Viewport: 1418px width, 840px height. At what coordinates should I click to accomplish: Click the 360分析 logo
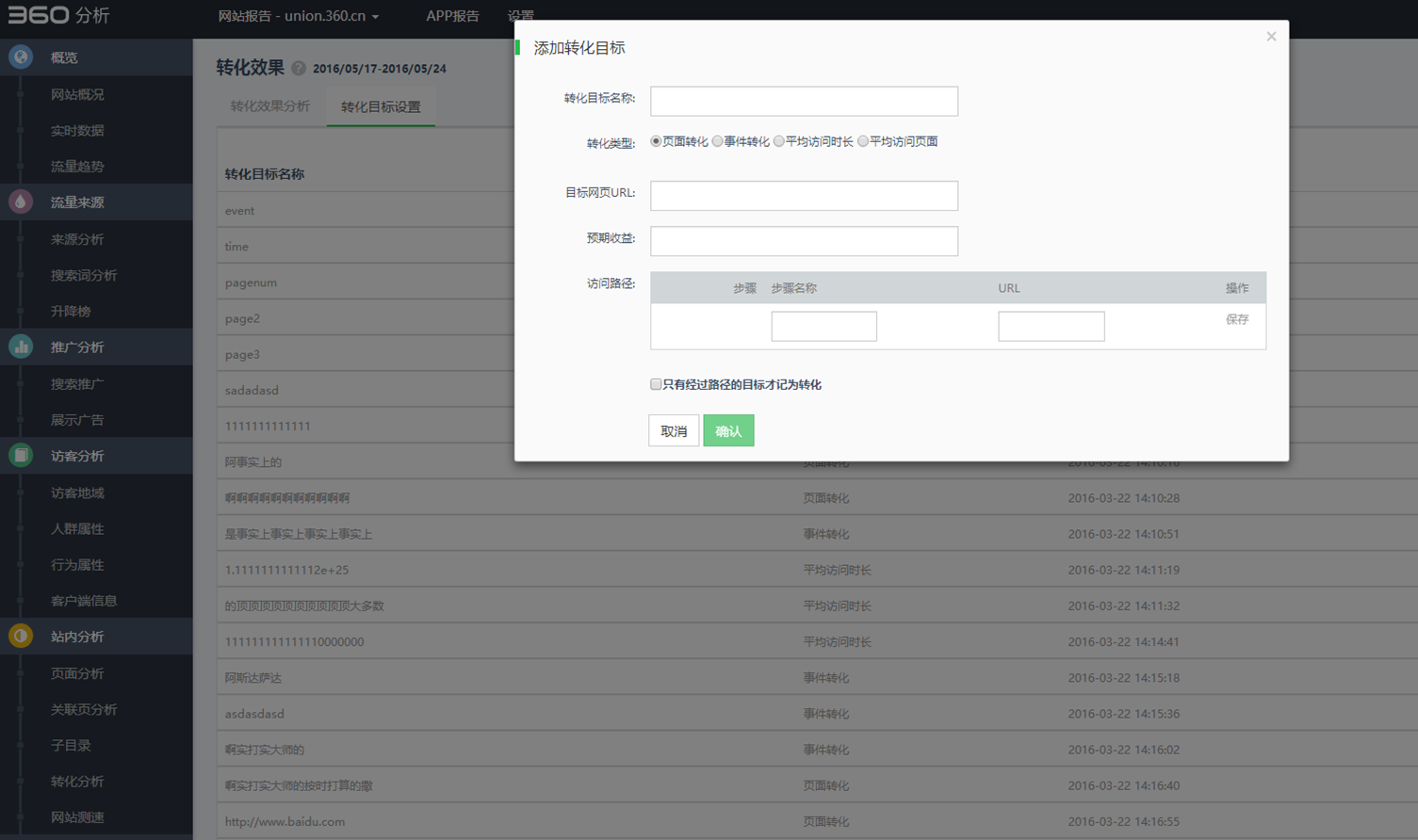[x=58, y=16]
